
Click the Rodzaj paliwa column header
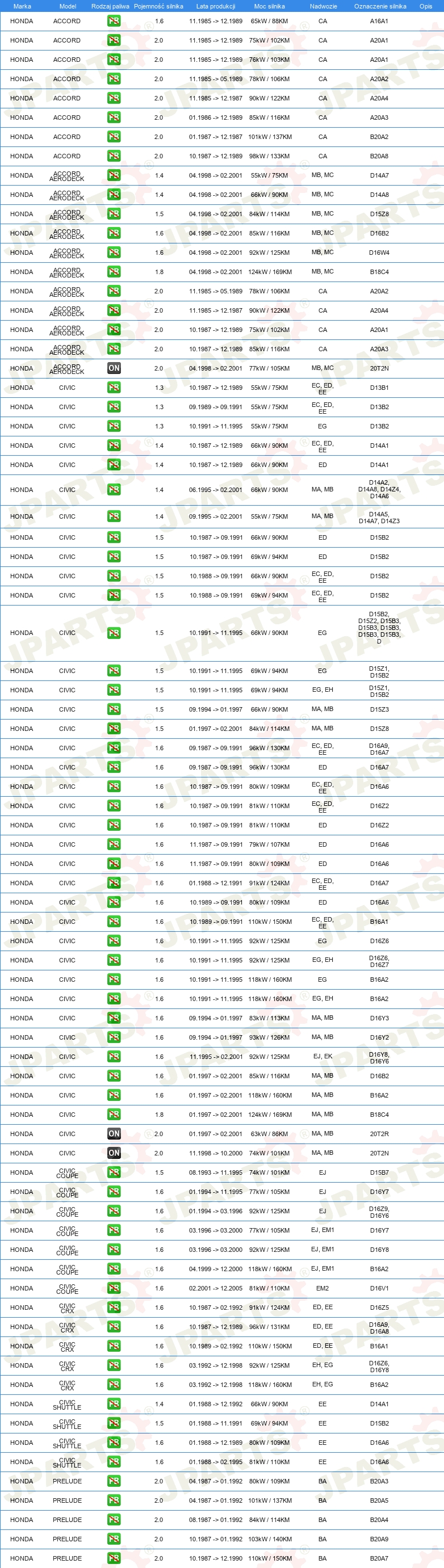click(110, 6)
